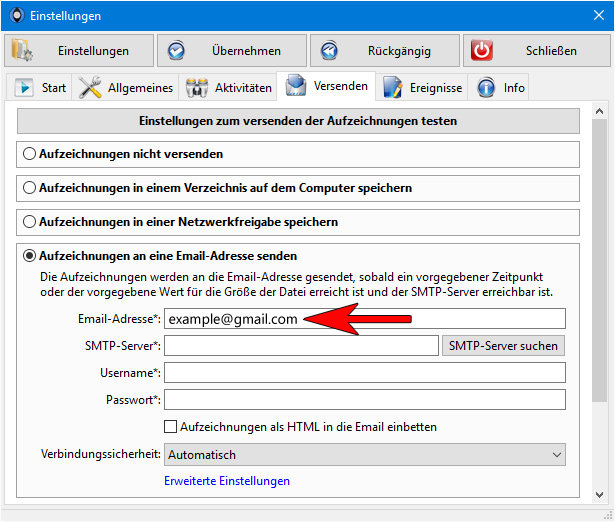Select the Versenden tab

click(x=326, y=86)
